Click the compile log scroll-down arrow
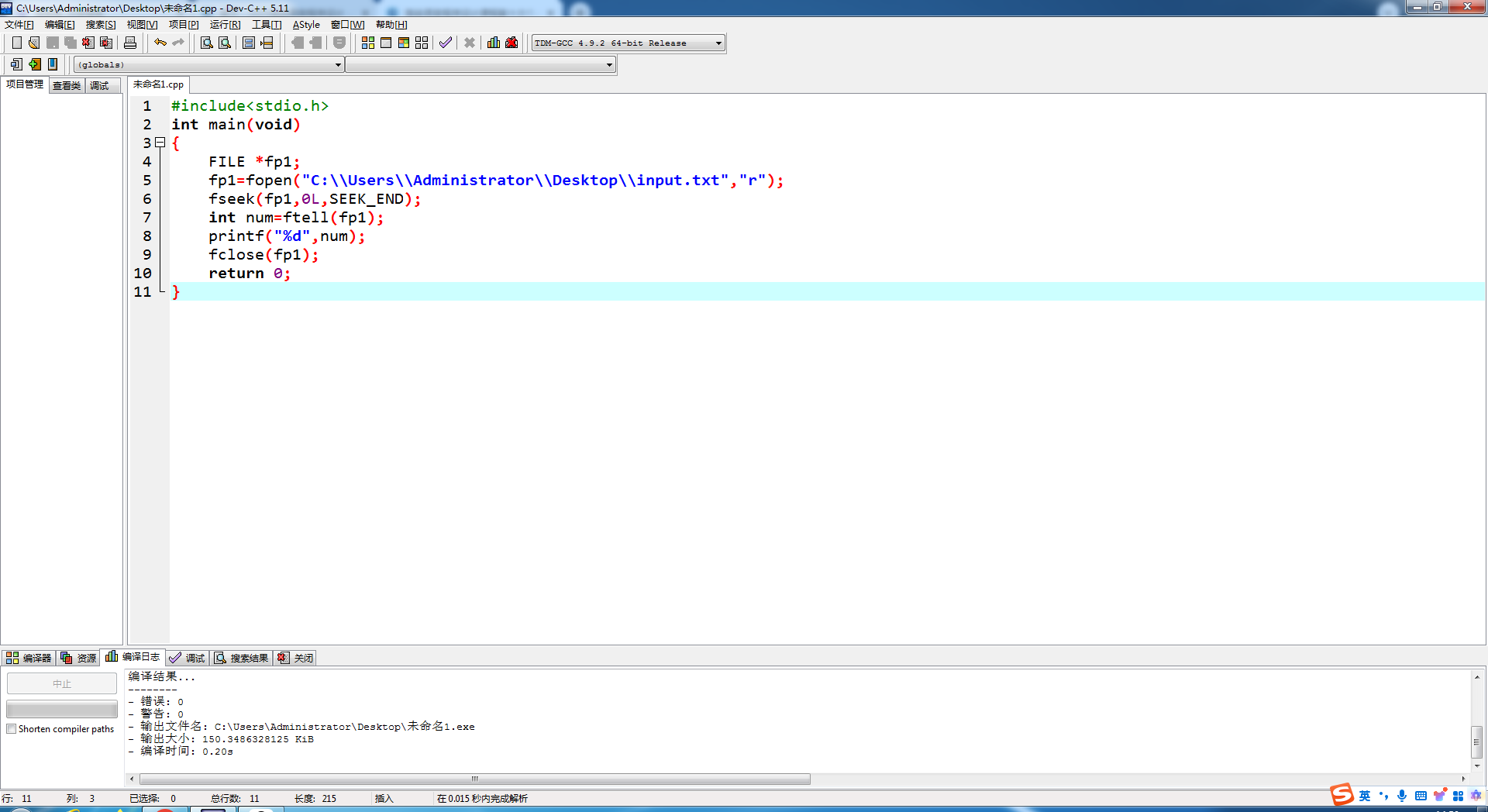Viewport: 1488px width, 812px height. point(1477,766)
